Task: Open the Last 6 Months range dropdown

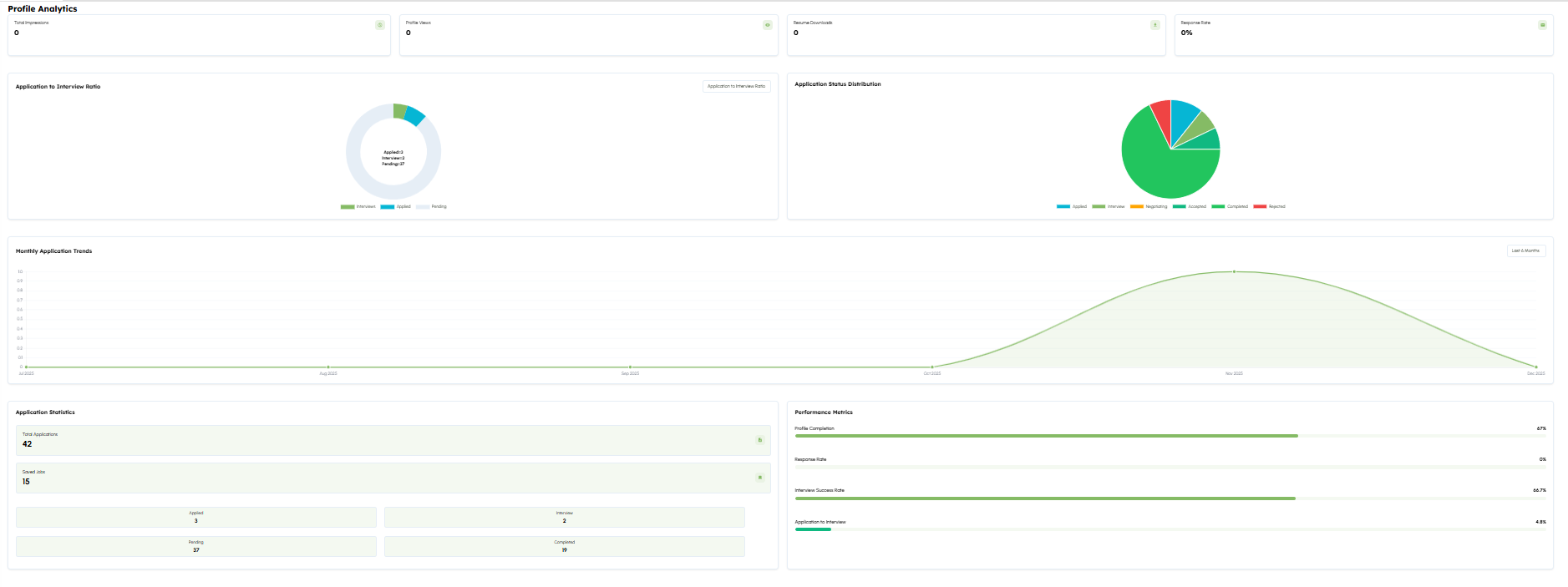Action: [x=1525, y=250]
